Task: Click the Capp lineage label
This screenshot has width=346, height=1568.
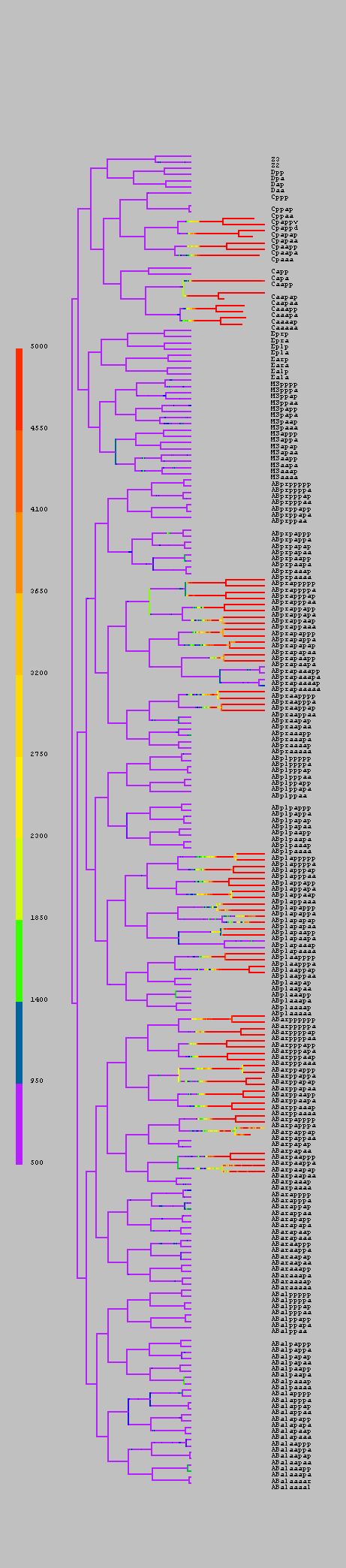Action: click(x=279, y=272)
